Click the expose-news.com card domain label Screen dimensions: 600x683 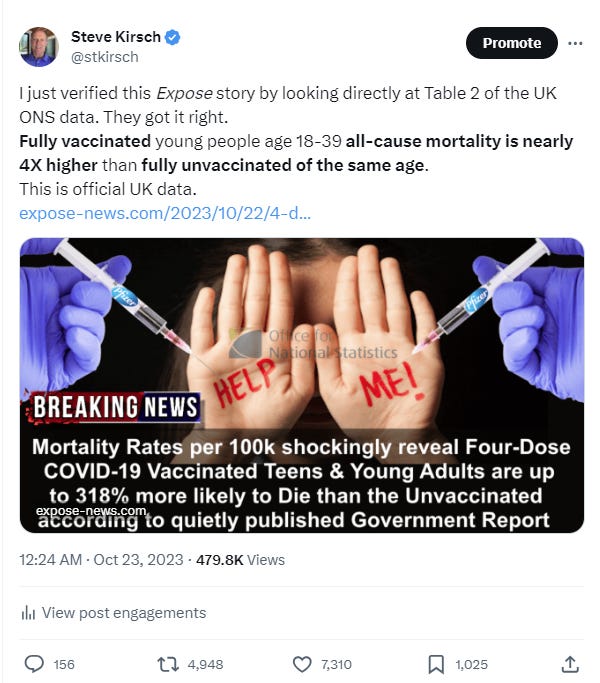91,511
